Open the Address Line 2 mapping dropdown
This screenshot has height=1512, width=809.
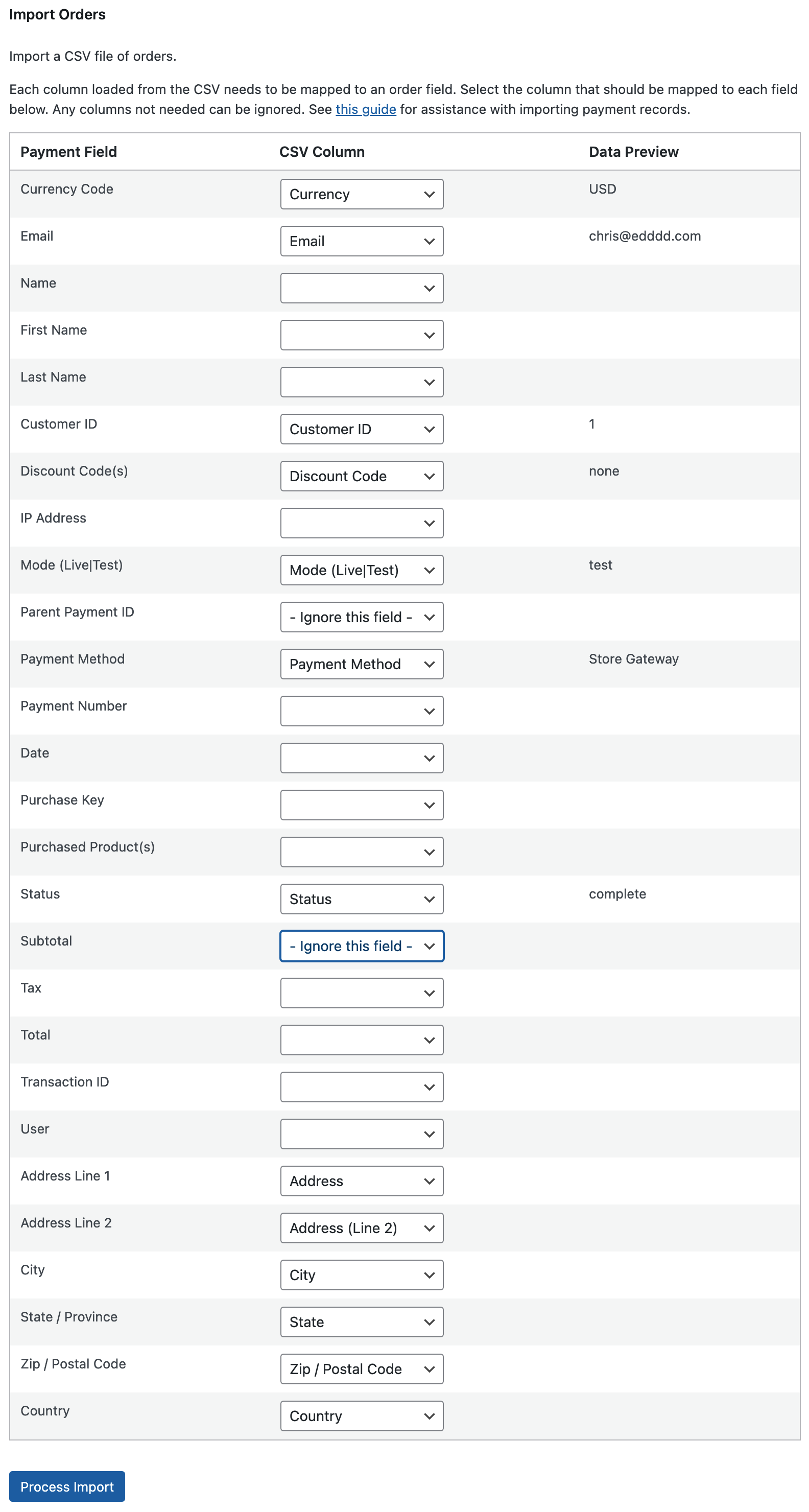click(362, 1227)
